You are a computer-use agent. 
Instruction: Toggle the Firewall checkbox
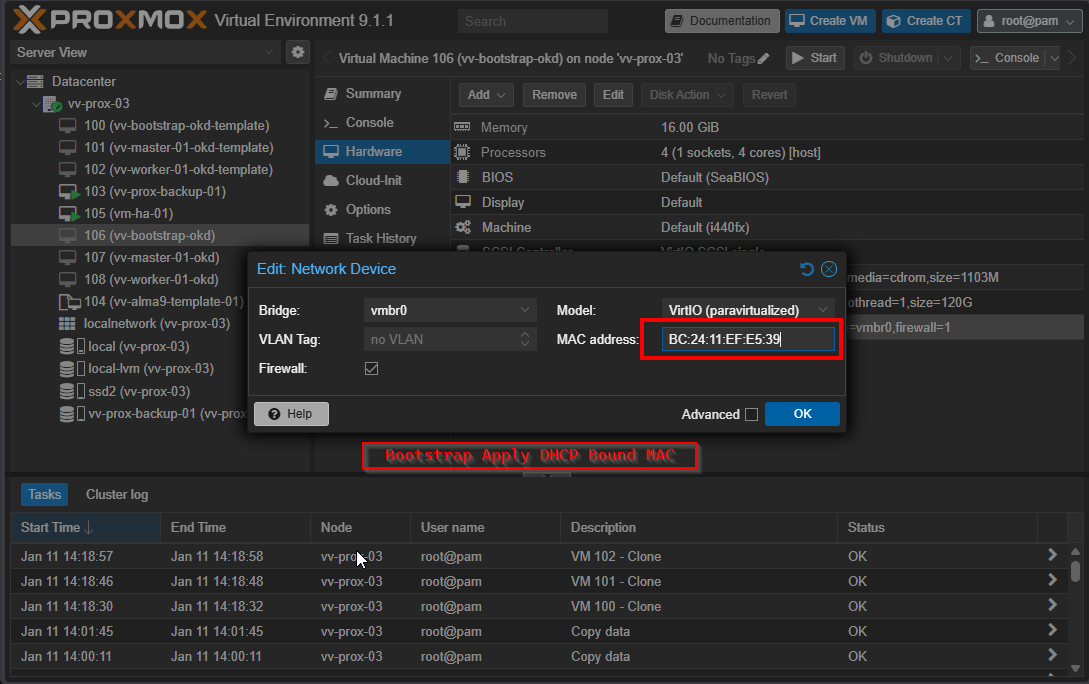(371, 368)
